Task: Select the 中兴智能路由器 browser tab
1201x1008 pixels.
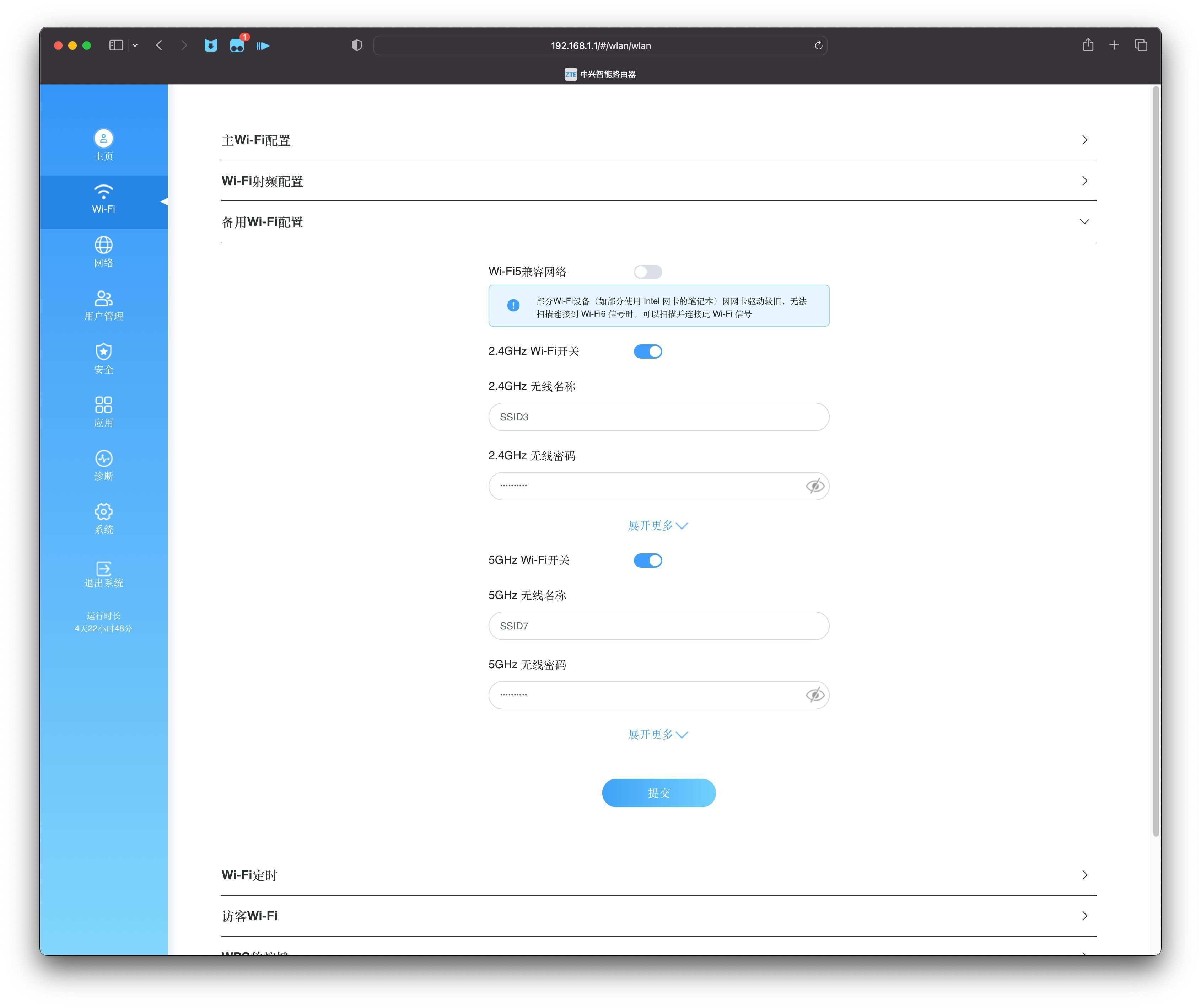Action: coord(600,74)
